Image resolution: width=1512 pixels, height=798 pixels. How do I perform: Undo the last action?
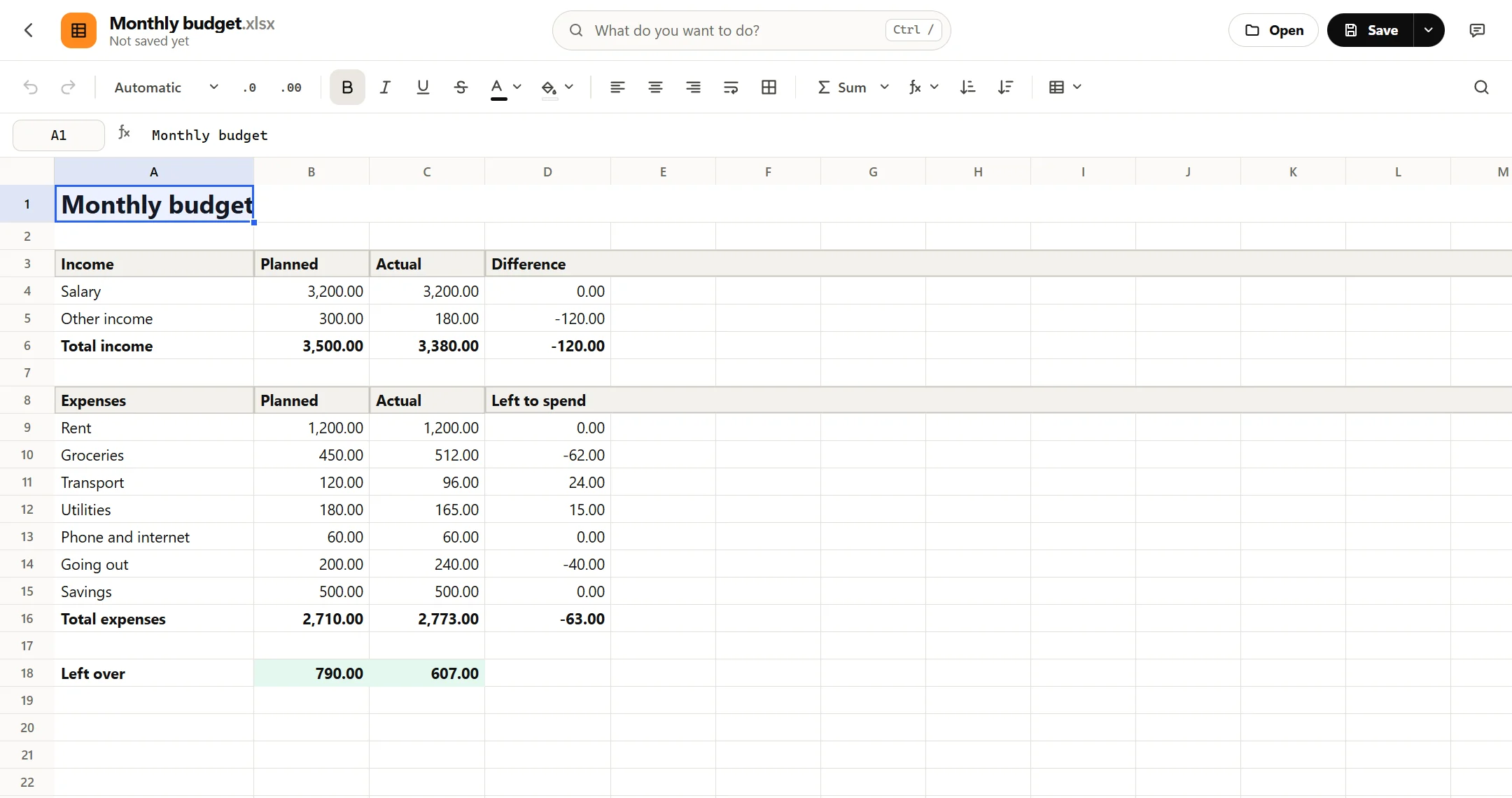pos(31,87)
